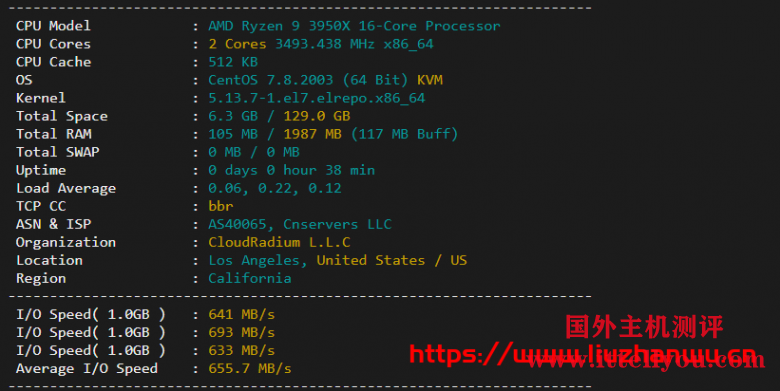Click the "CPU Cache" label

coord(53,62)
